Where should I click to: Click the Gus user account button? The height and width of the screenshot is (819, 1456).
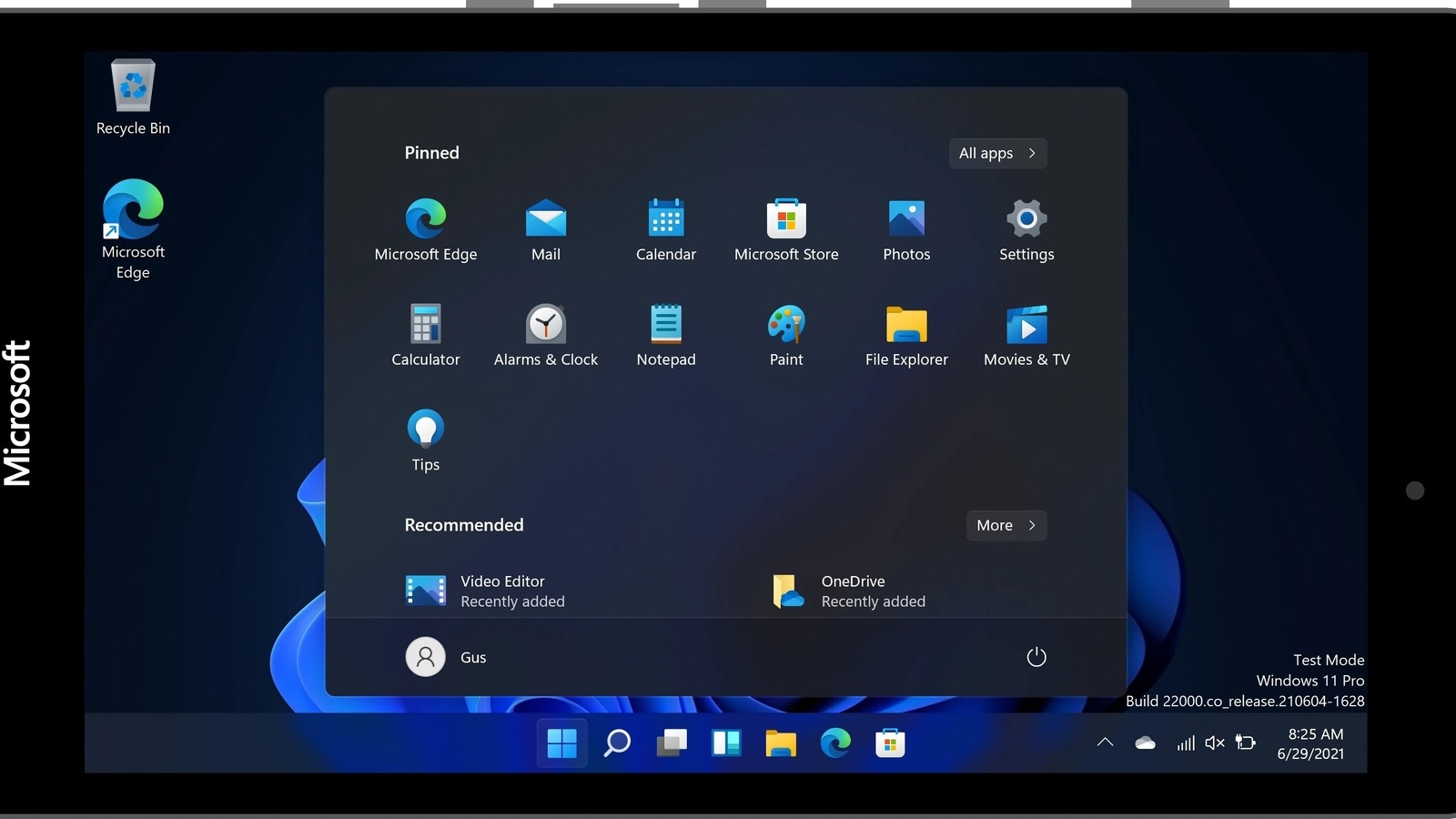coord(446,657)
